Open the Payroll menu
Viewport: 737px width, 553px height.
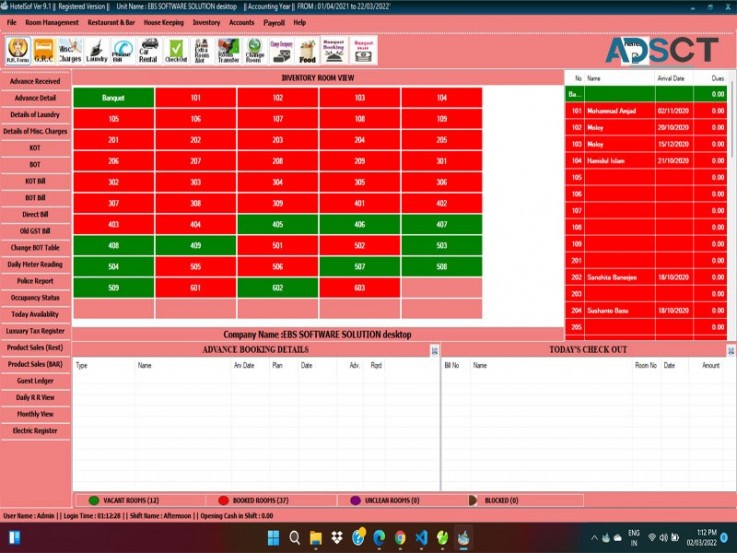point(274,23)
